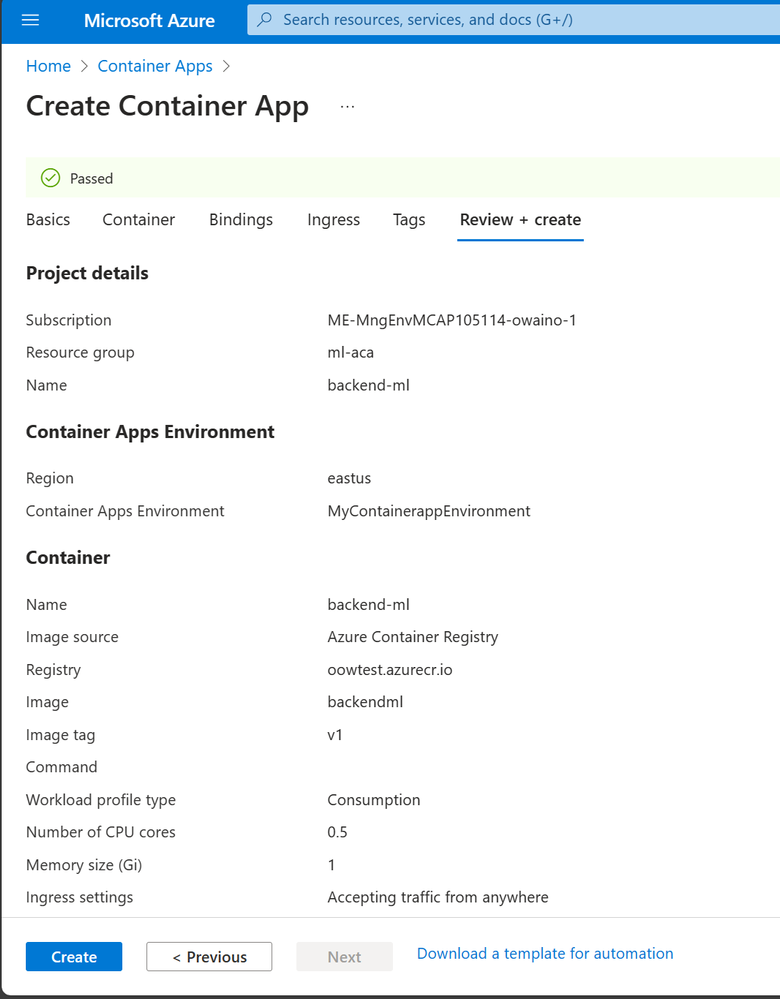This screenshot has height=999, width=780.
Task: Go to the Ingress tab
Action: [x=334, y=220]
